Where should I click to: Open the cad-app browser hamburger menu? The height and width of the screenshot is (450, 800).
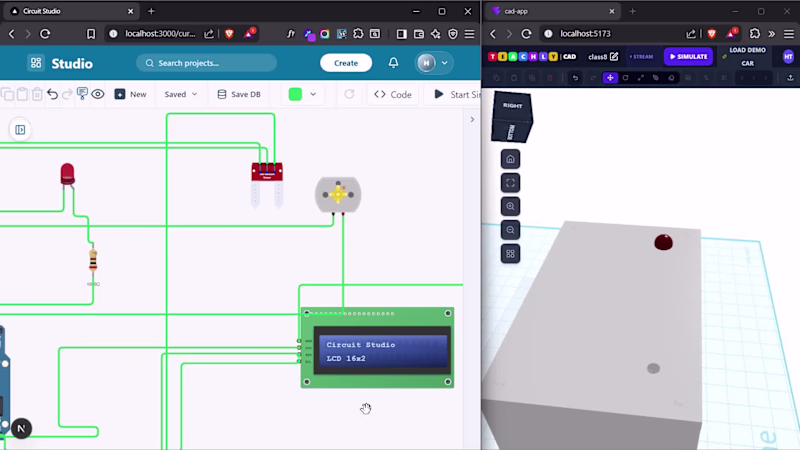789,34
